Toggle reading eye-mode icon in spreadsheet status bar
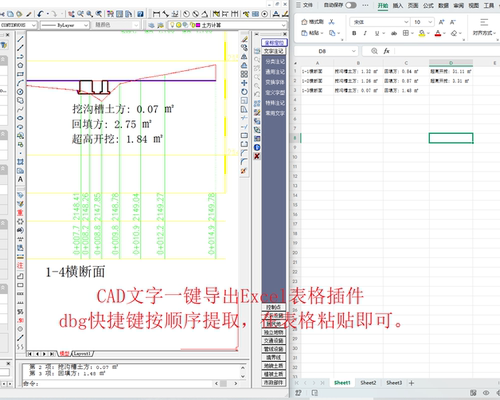 pos(486,393)
